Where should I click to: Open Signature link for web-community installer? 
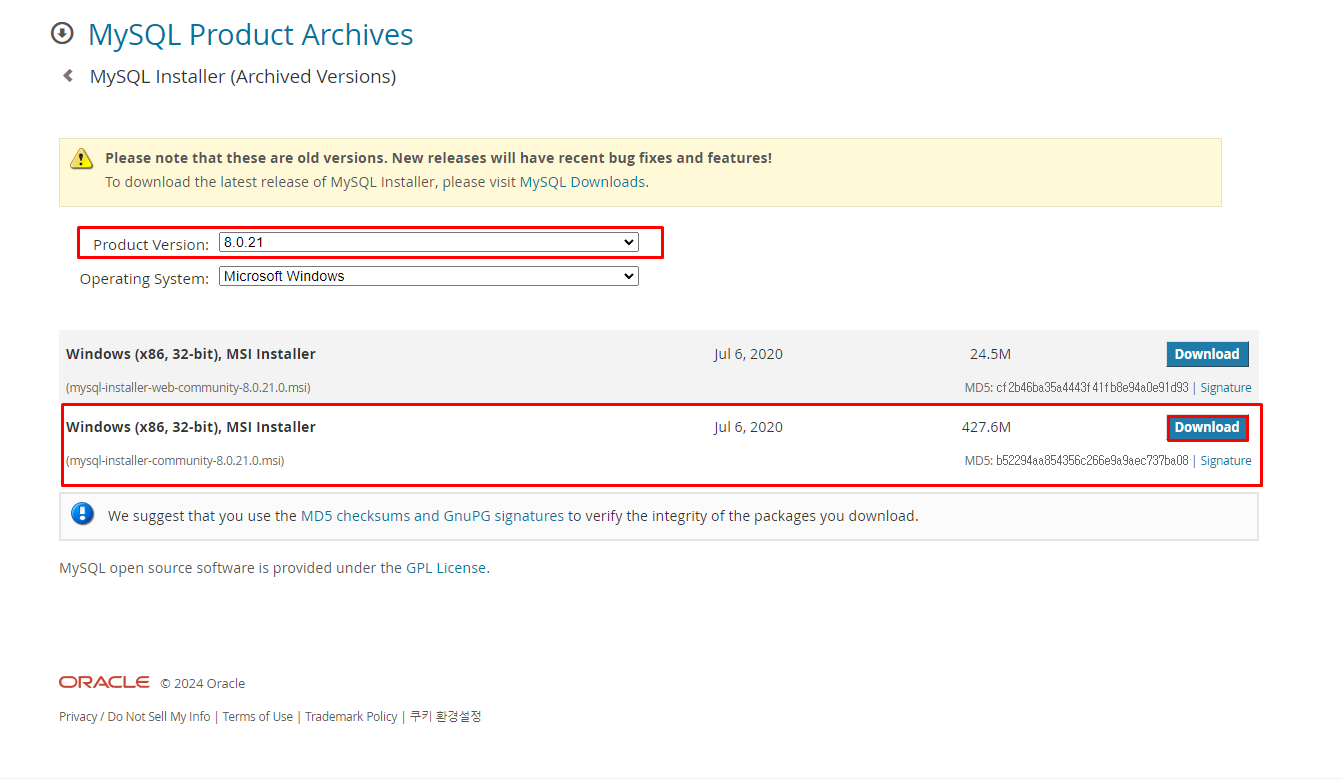pos(1226,387)
